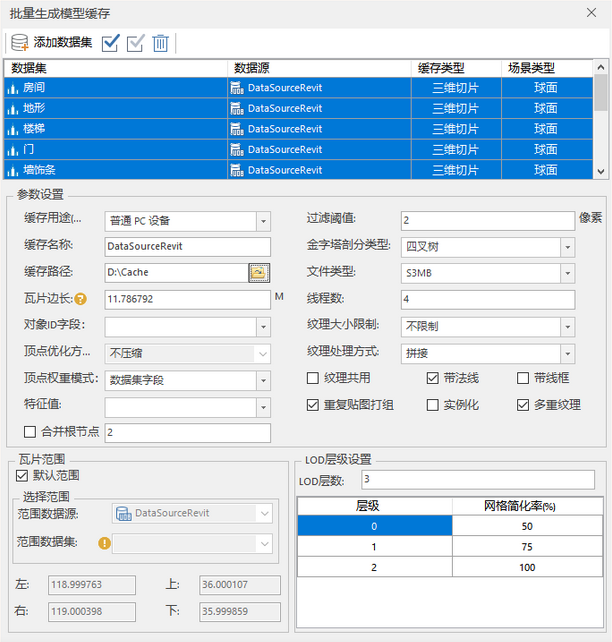Open the 范围数据集 dropdown arrow

tap(264, 544)
